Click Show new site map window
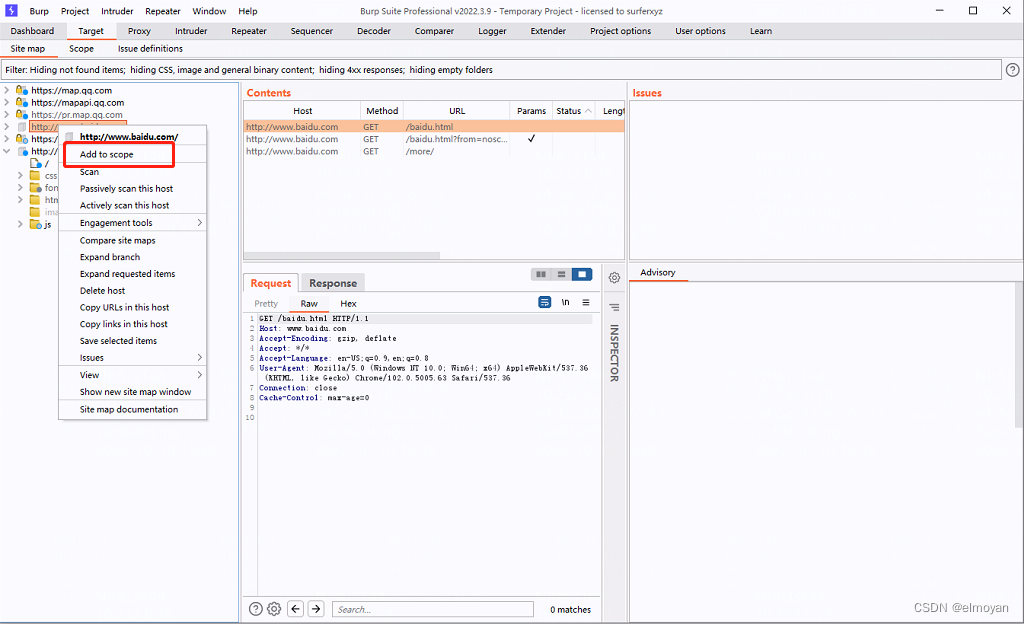This screenshot has width=1024, height=624. point(125,391)
